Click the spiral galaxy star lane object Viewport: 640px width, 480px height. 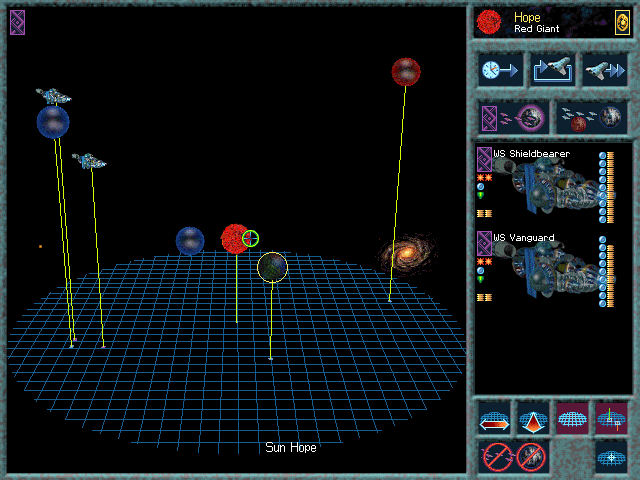(x=406, y=254)
